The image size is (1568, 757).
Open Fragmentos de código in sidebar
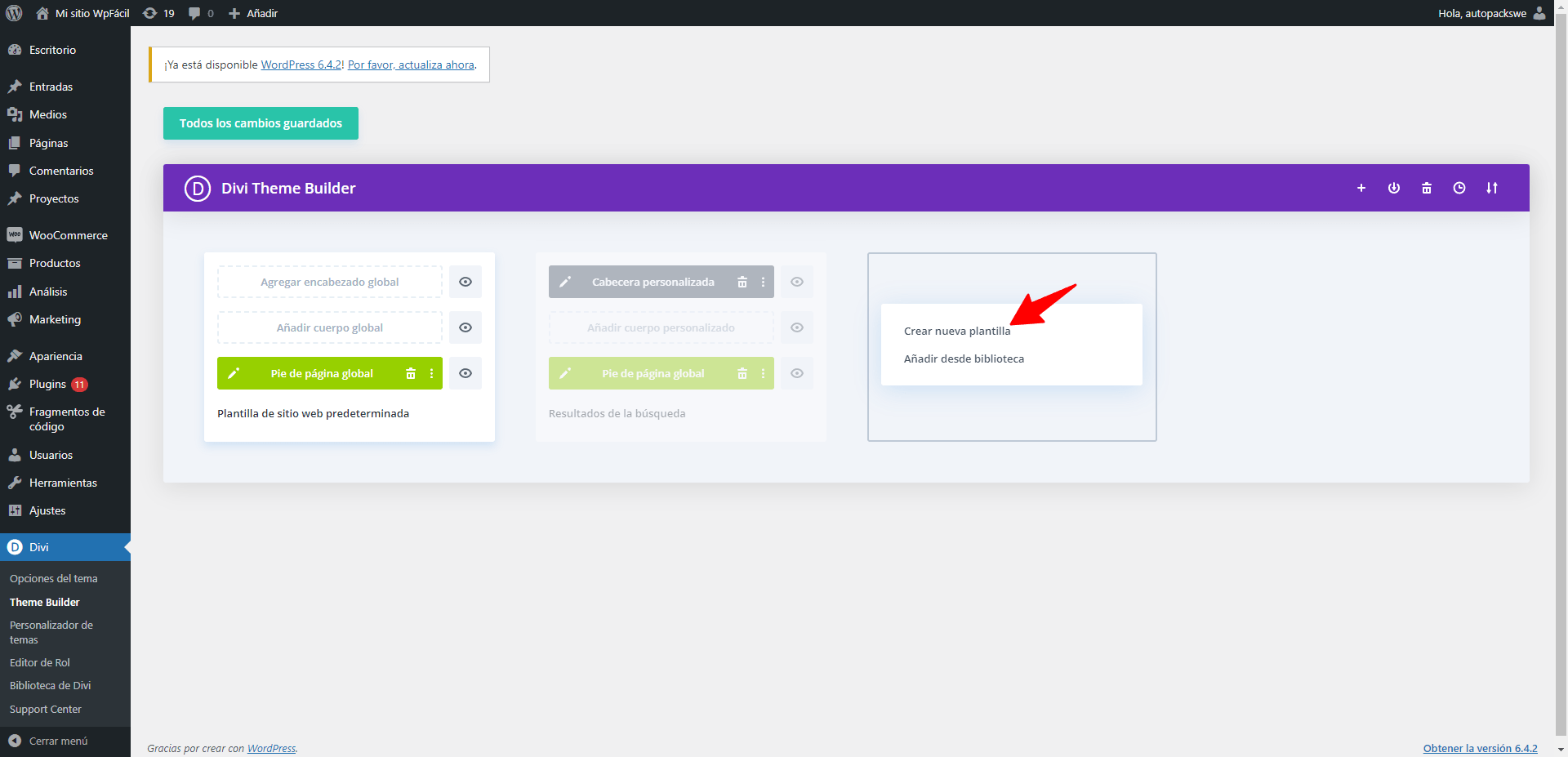point(65,419)
